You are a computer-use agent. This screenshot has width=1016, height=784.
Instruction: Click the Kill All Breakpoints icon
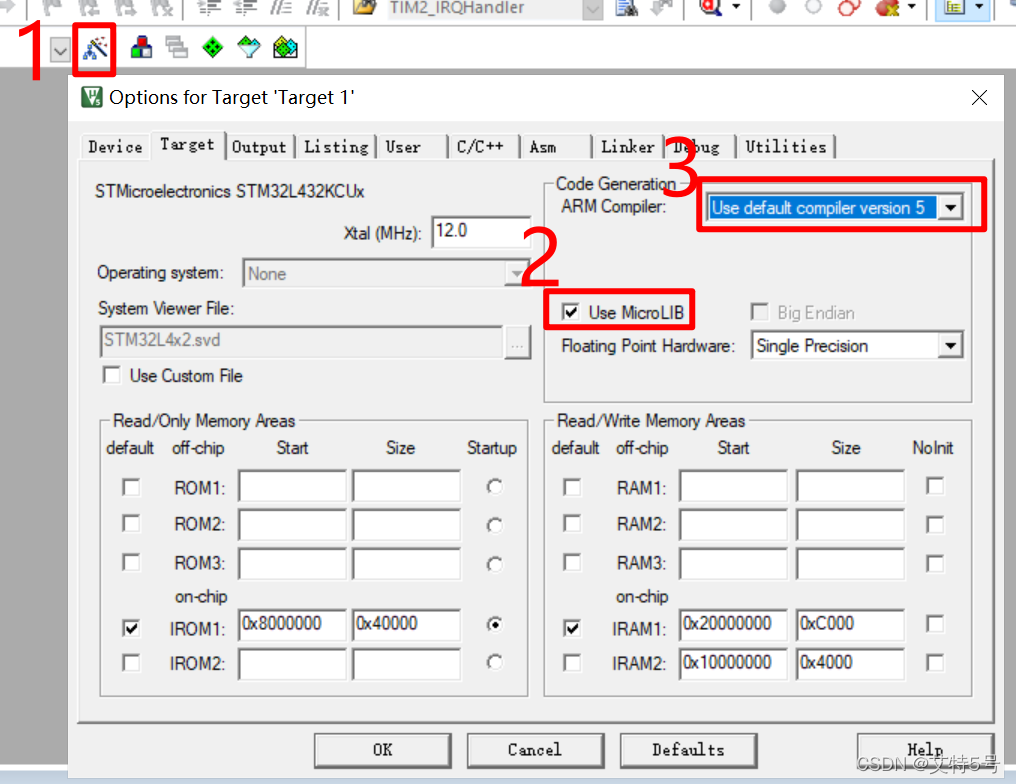point(886,8)
